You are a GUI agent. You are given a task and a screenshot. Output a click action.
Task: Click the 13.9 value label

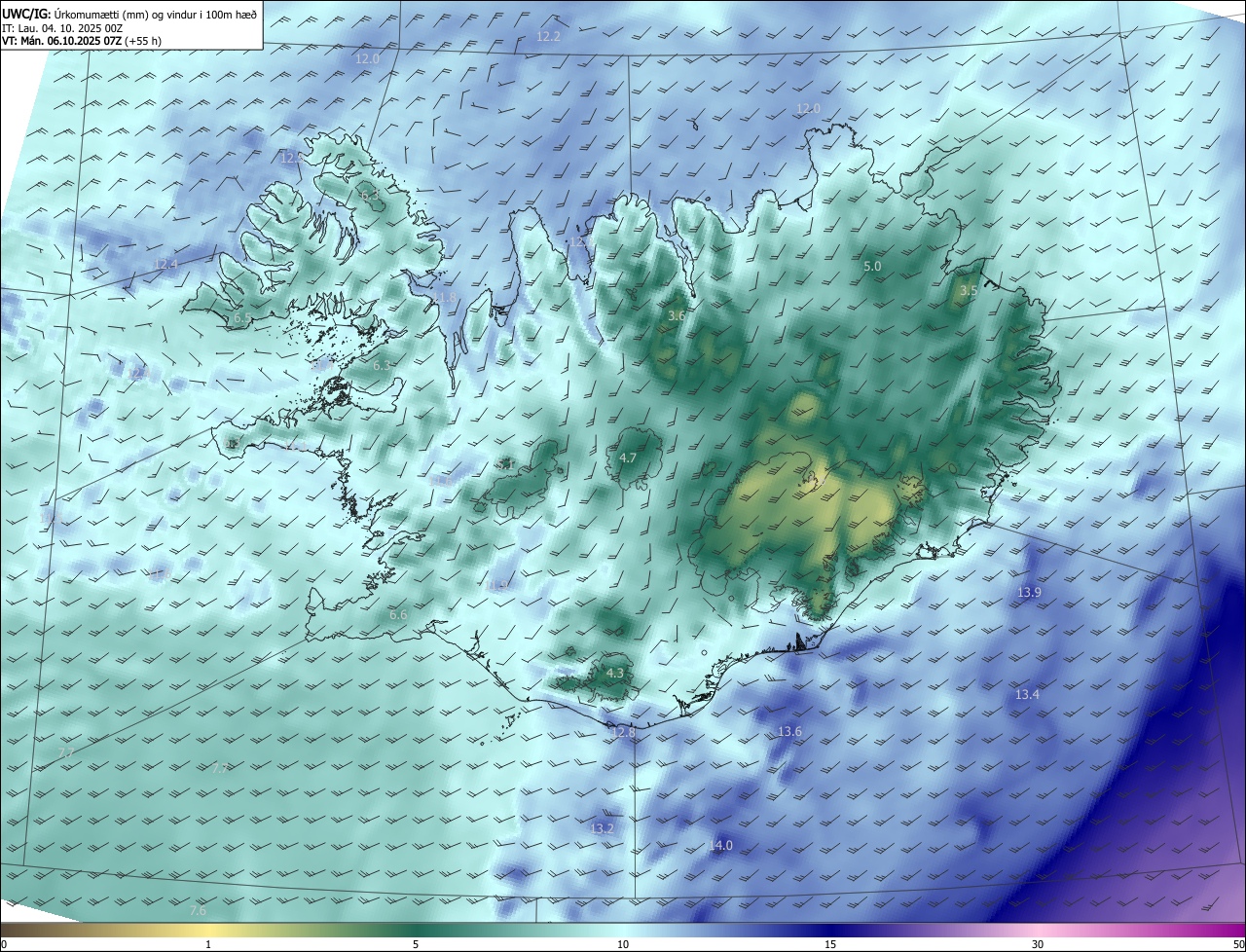[1029, 592]
